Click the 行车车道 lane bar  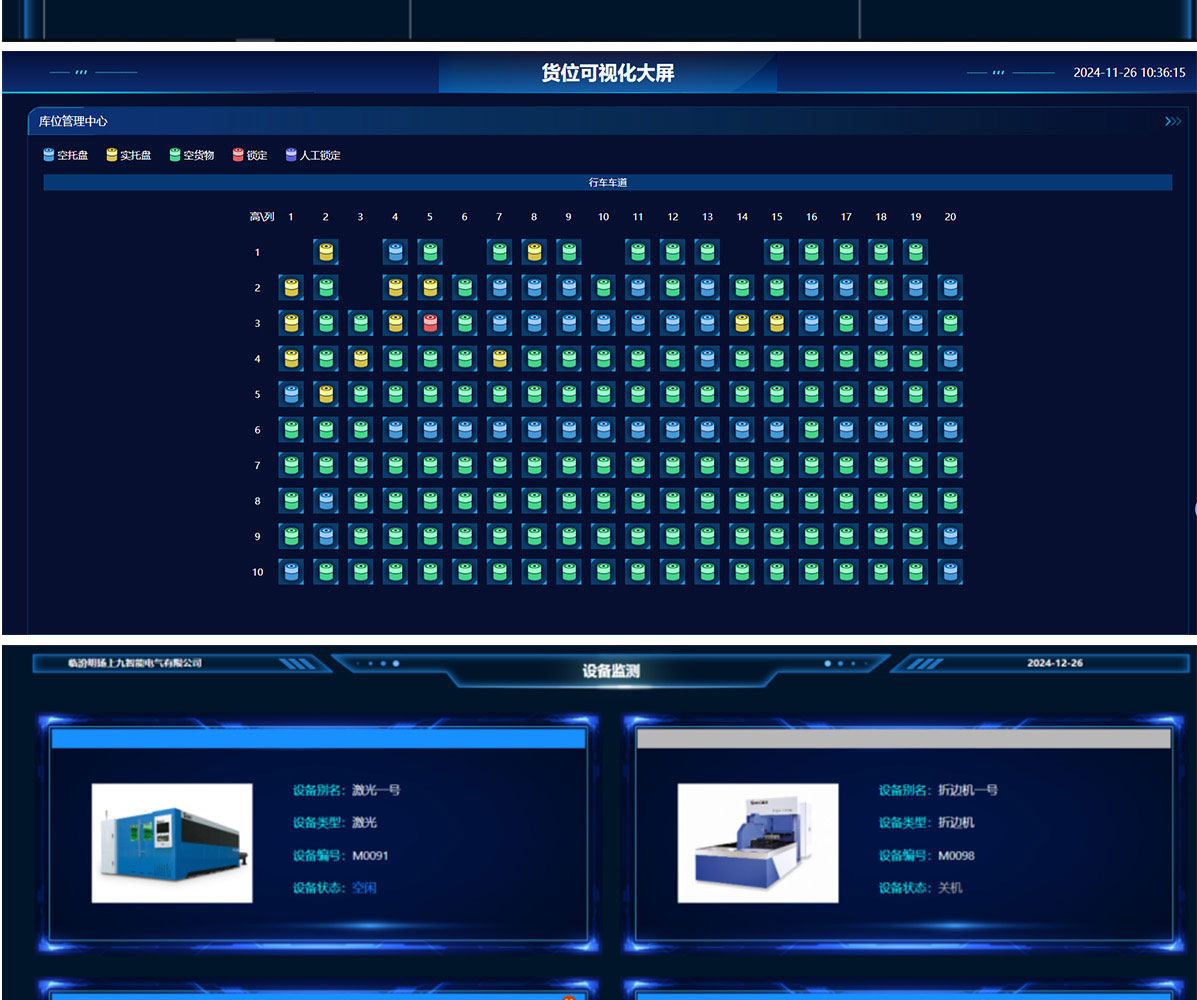607,183
